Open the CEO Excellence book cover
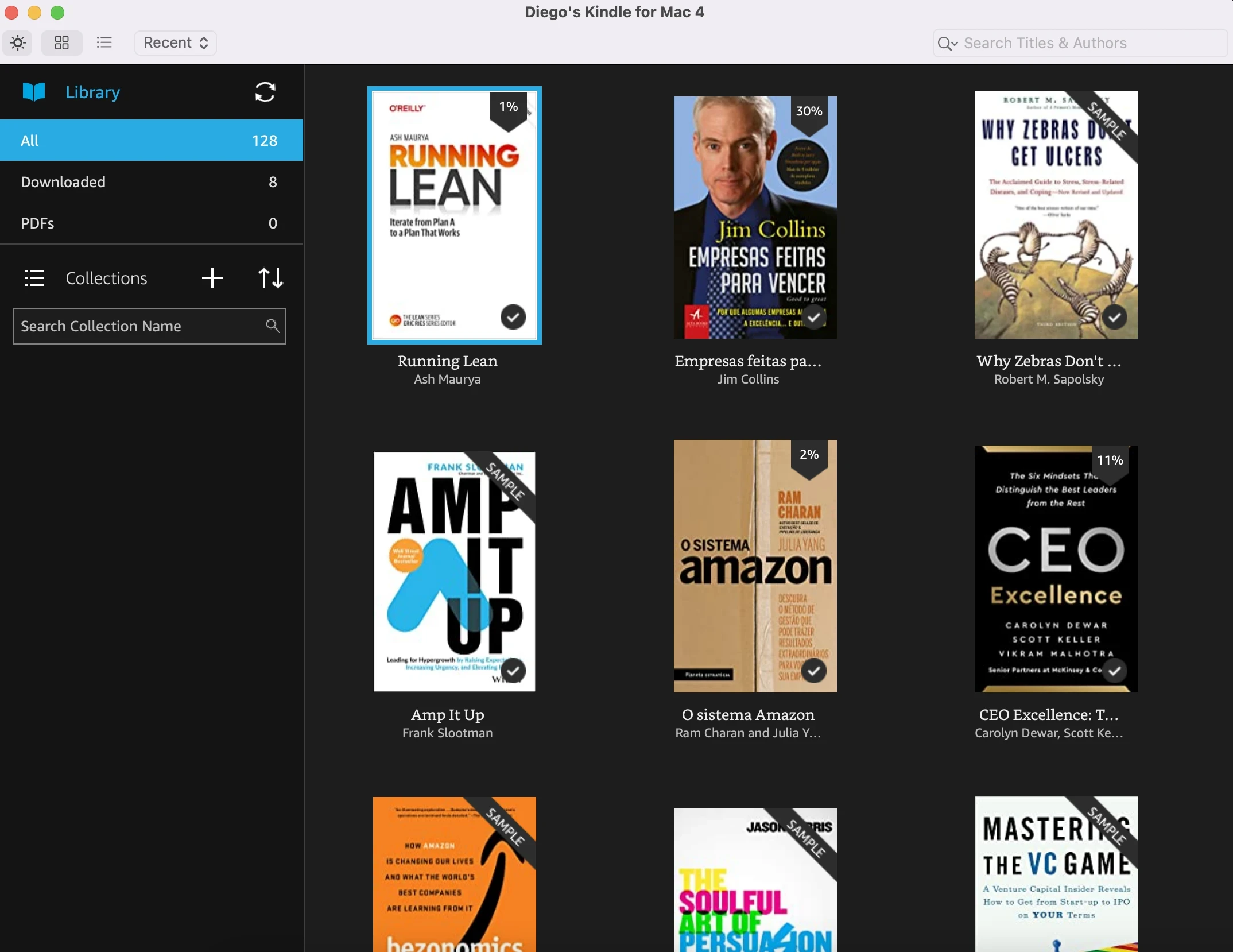Screen dimensions: 1233x952 click(x=1056, y=569)
